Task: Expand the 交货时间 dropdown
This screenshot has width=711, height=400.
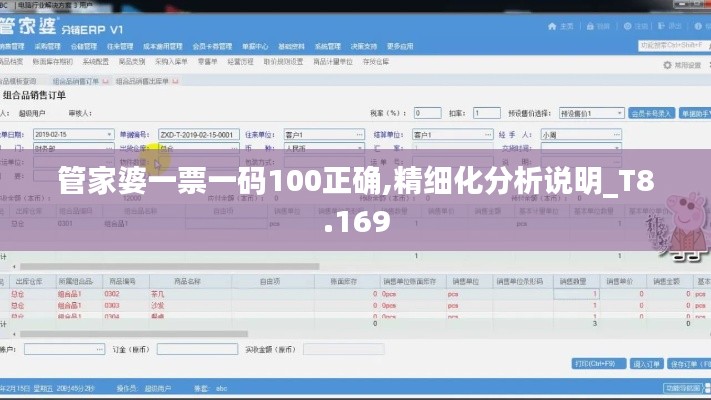Action: [x=617, y=148]
